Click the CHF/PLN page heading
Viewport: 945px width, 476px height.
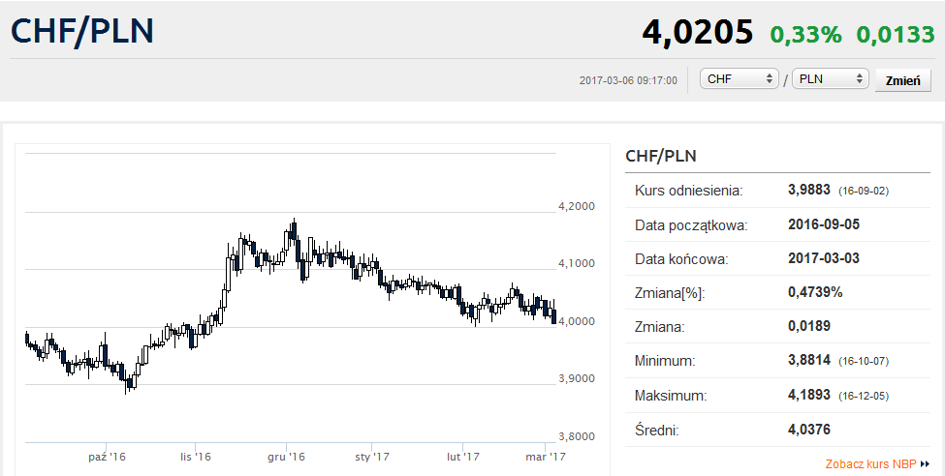coord(83,31)
